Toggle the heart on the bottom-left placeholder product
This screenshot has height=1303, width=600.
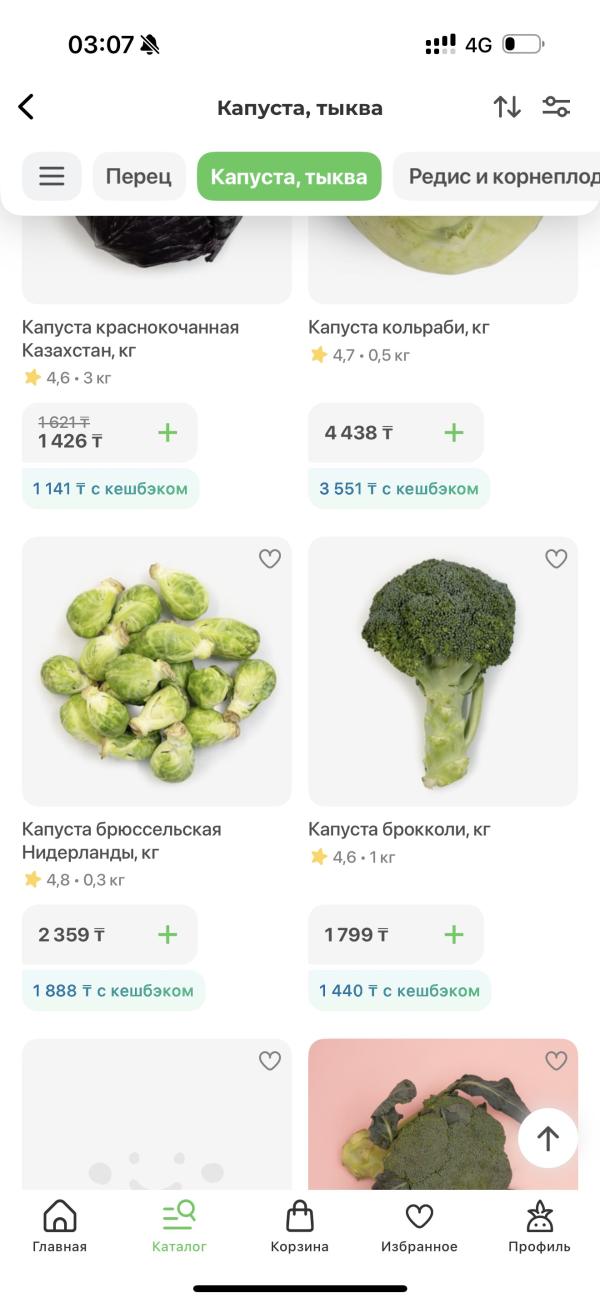(x=270, y=1061)
